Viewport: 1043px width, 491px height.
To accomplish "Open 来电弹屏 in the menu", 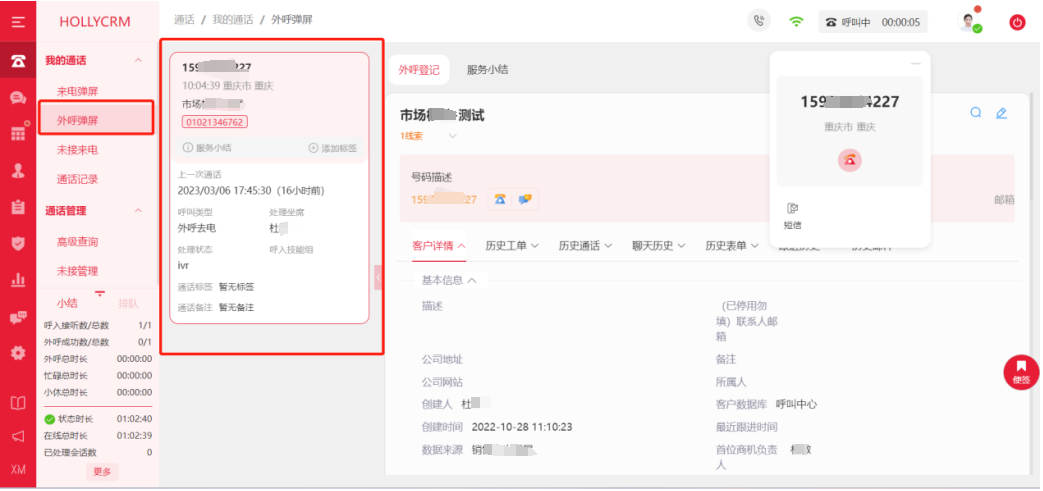I will 77,92.
